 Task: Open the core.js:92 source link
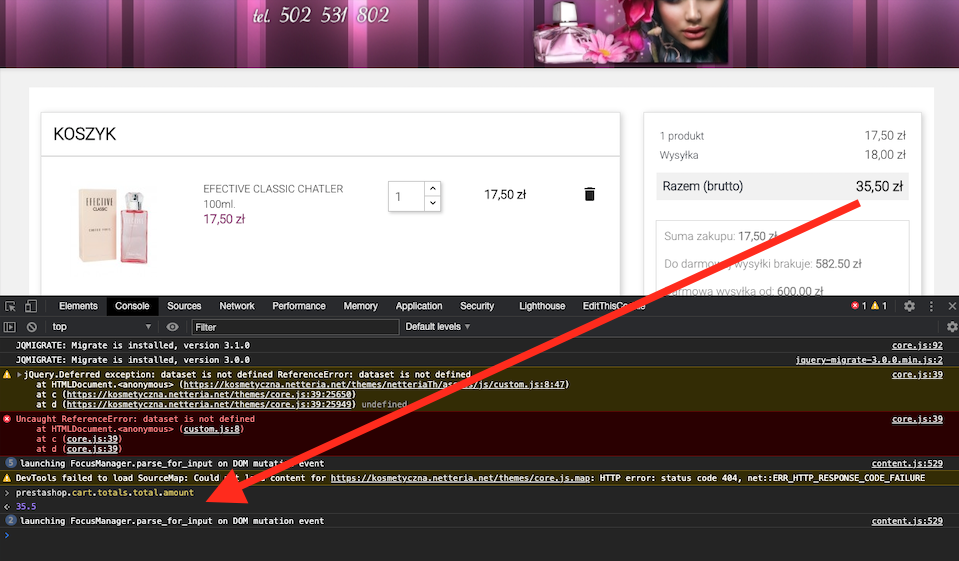coord(917,345)
